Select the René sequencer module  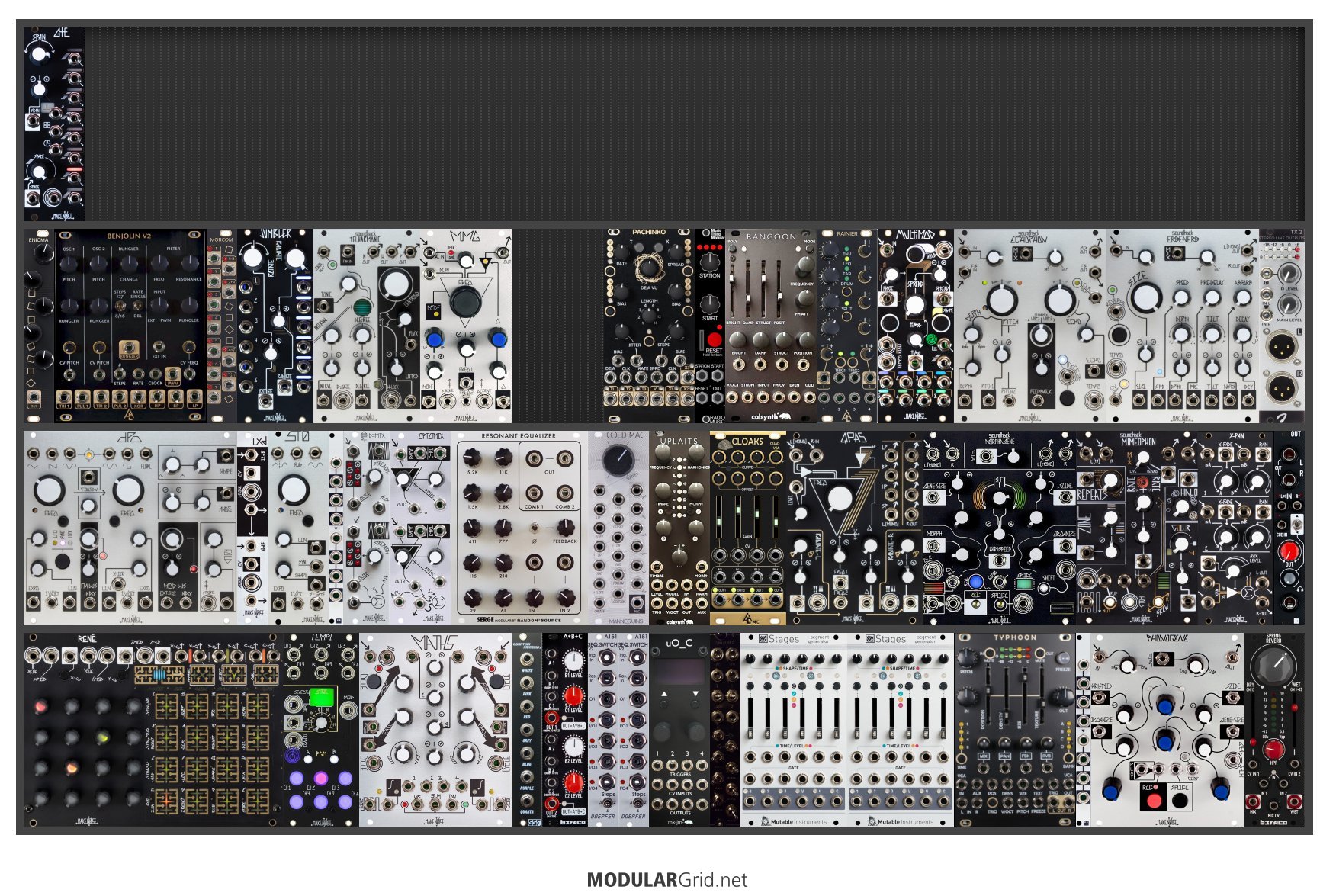(153, 730)
